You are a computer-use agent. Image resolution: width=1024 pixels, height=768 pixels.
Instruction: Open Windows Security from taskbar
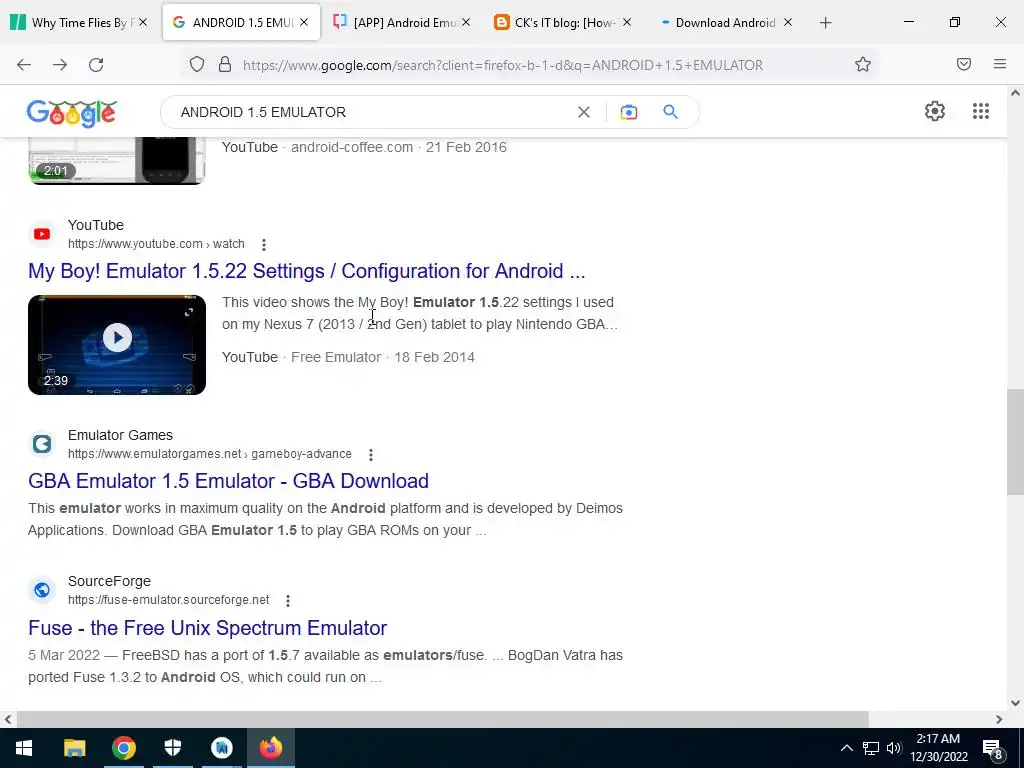click(x=172, y=748)
